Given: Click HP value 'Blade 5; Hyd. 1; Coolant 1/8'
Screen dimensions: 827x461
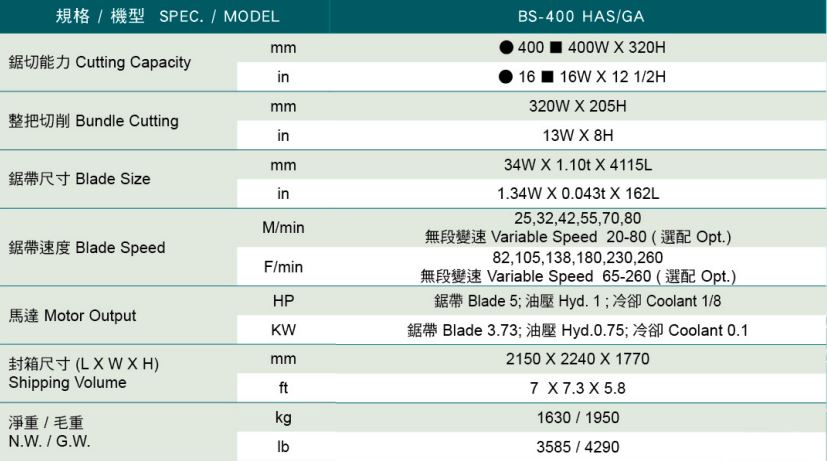Looking at the screenshot, I should tap(578, 301).
